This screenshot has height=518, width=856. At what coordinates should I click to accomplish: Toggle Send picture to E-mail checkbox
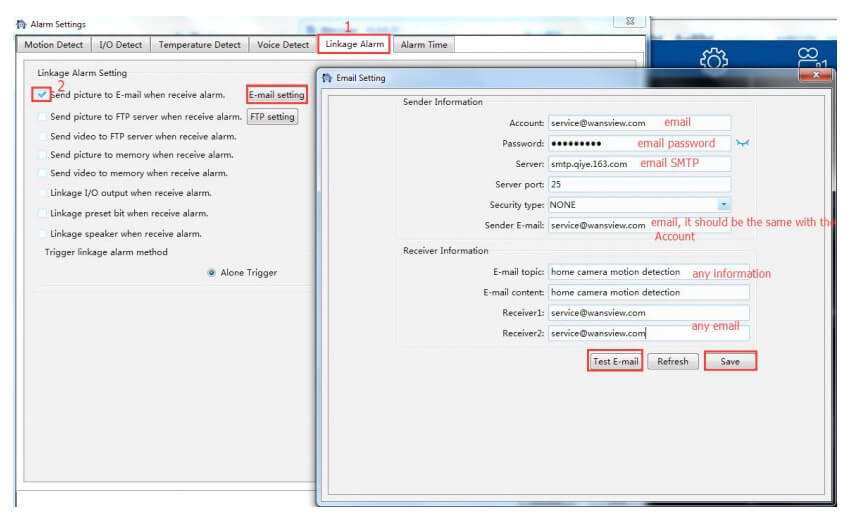[x=41, y=94]
